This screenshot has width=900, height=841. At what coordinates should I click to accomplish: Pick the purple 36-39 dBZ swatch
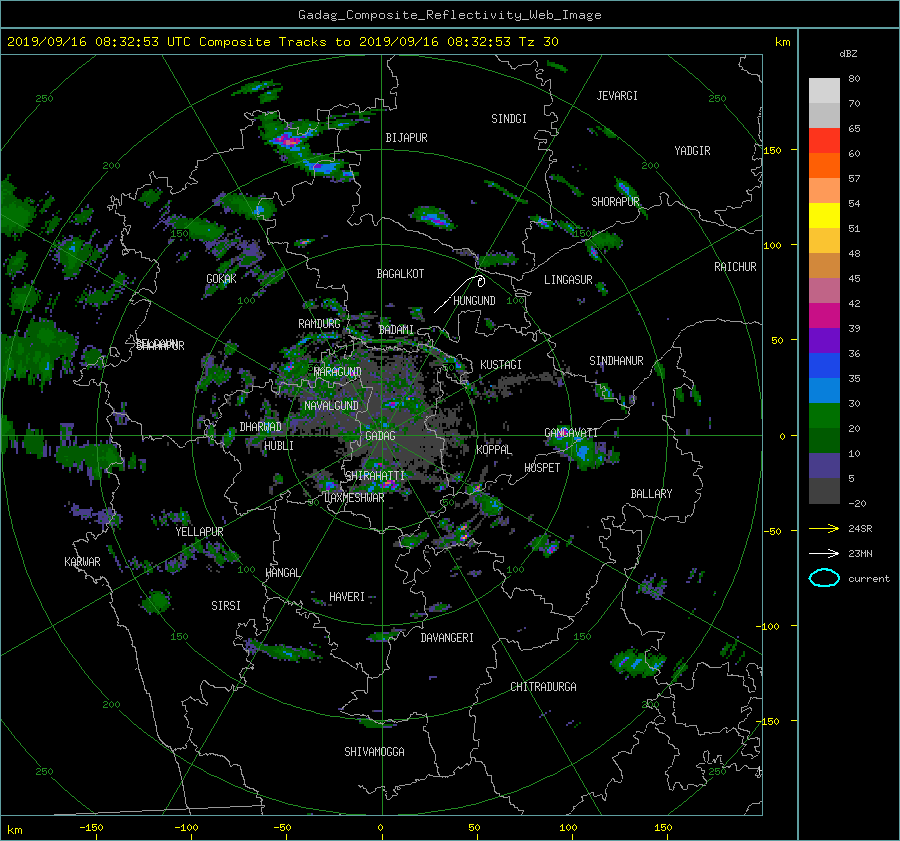(x=824, y=340)
